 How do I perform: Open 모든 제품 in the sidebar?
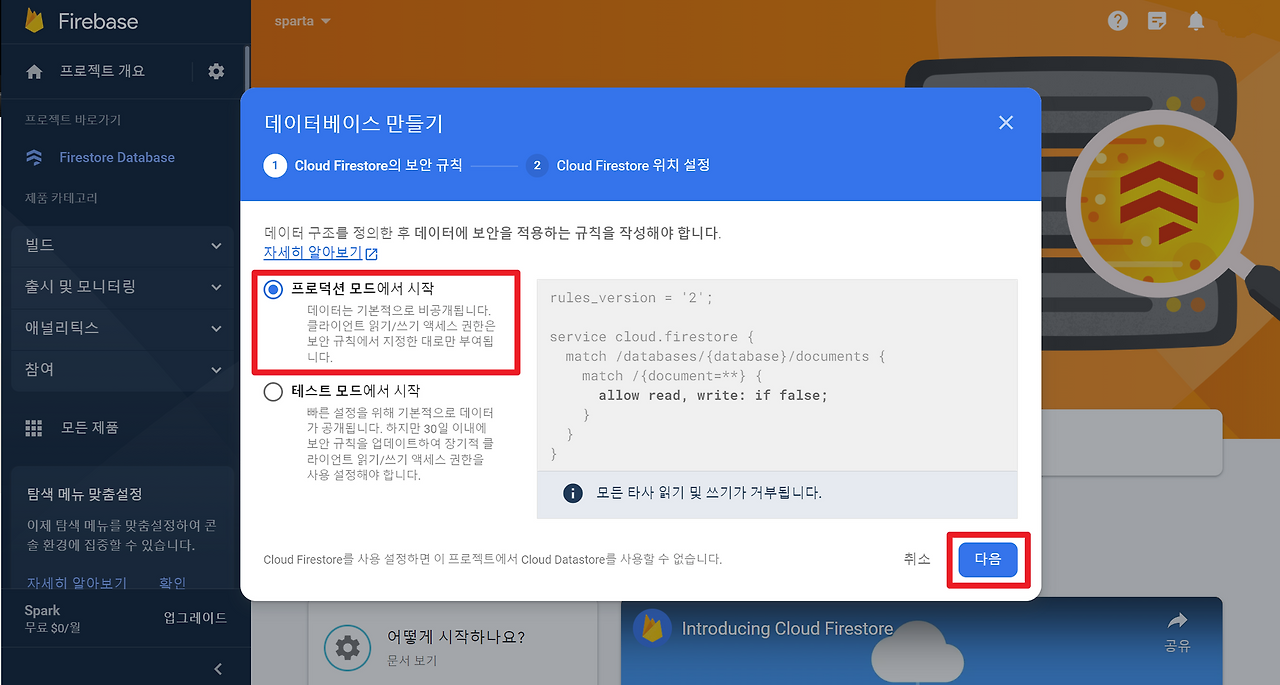coord(90,427)
